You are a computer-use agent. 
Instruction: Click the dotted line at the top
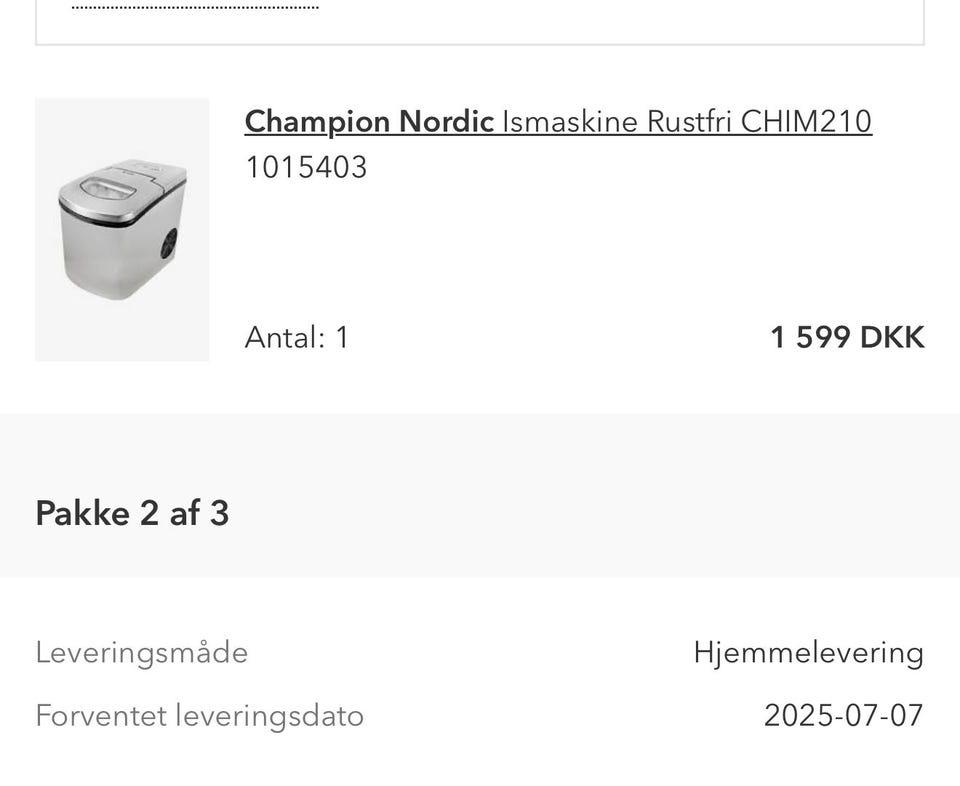[x=195, y=8]
